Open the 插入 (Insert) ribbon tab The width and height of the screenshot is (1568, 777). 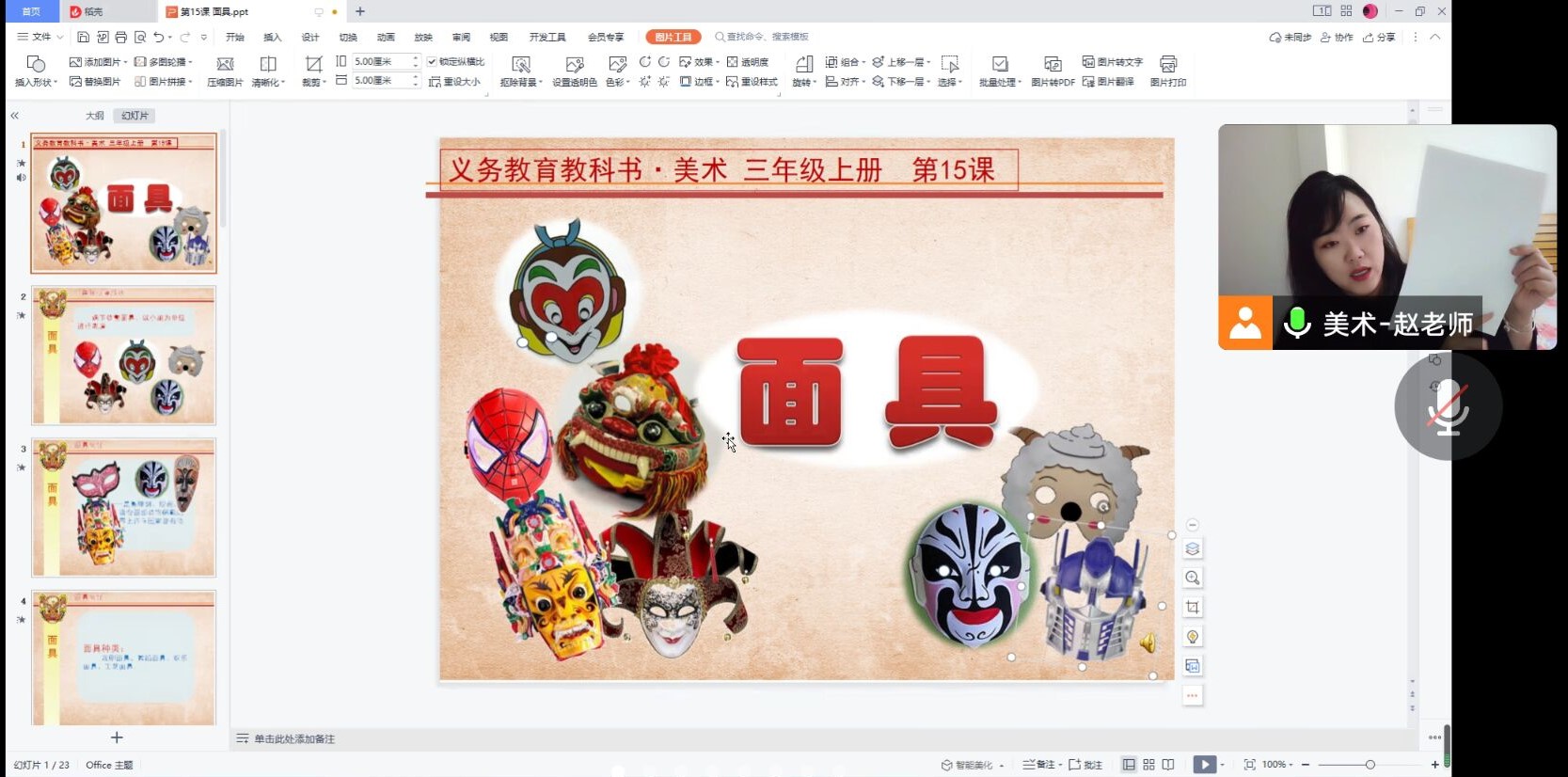tap(273, 37)
